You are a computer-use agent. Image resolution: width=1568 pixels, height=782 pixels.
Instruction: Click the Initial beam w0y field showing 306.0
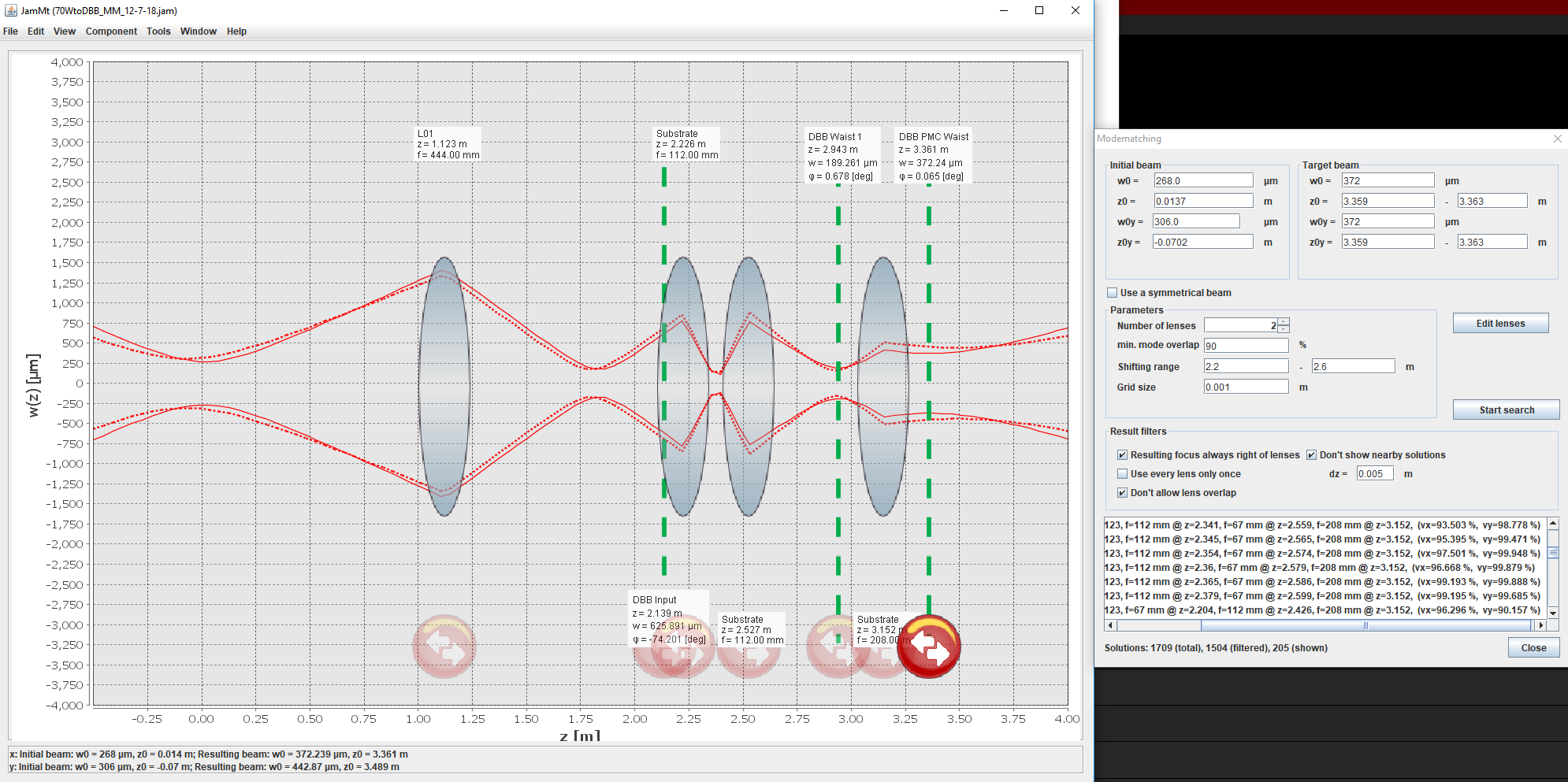pyautogui.click(x=1196, y=222)
